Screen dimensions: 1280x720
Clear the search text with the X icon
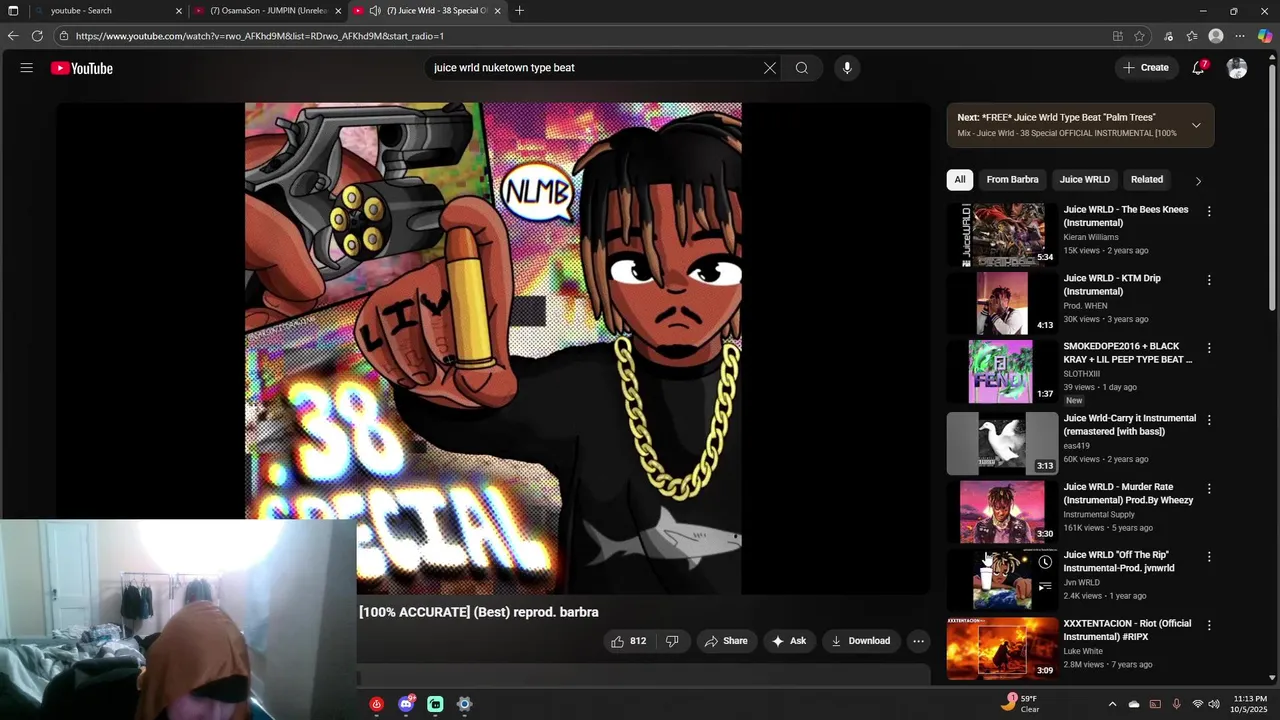(x=770, y=68)
